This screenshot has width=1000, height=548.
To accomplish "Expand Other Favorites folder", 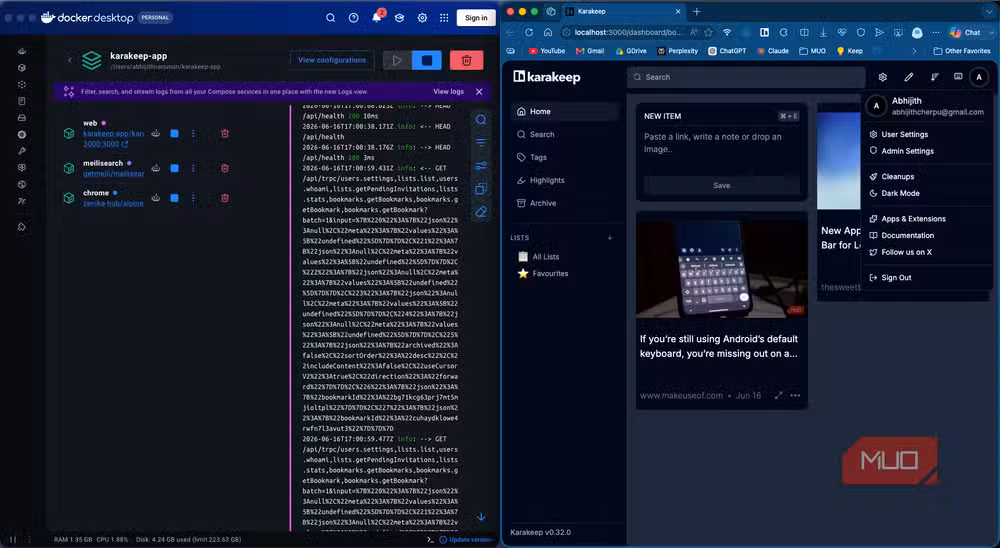I will [x=962, y=51].
